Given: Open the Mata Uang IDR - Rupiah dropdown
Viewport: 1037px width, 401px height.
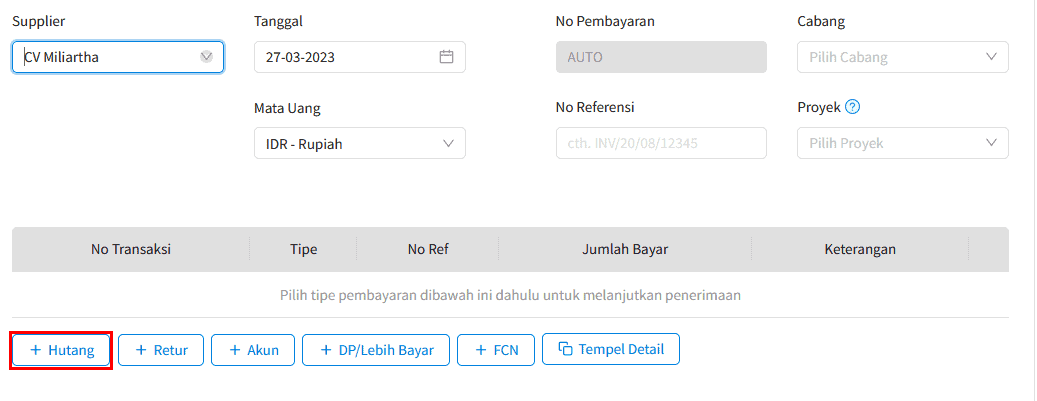Looking at the screenshot, I should [360, 143].
